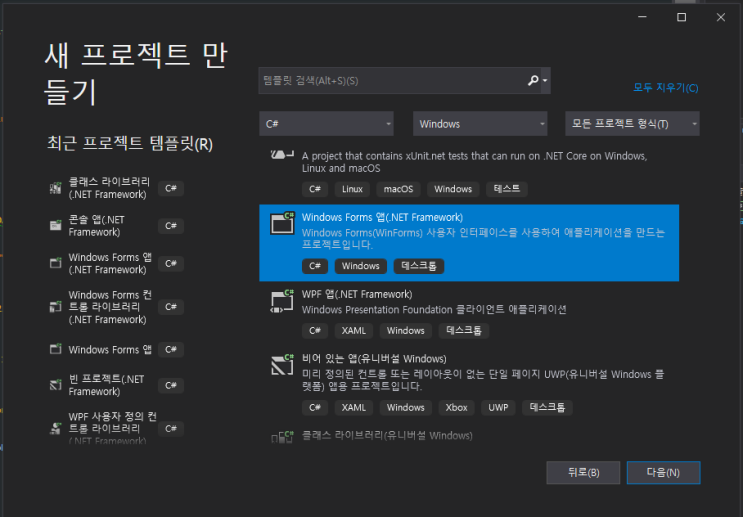Image resolution: width=743 pixels, height=517 pixels.
Task: Click the Linux tag on xUnit template
Action: pos(352,189)
